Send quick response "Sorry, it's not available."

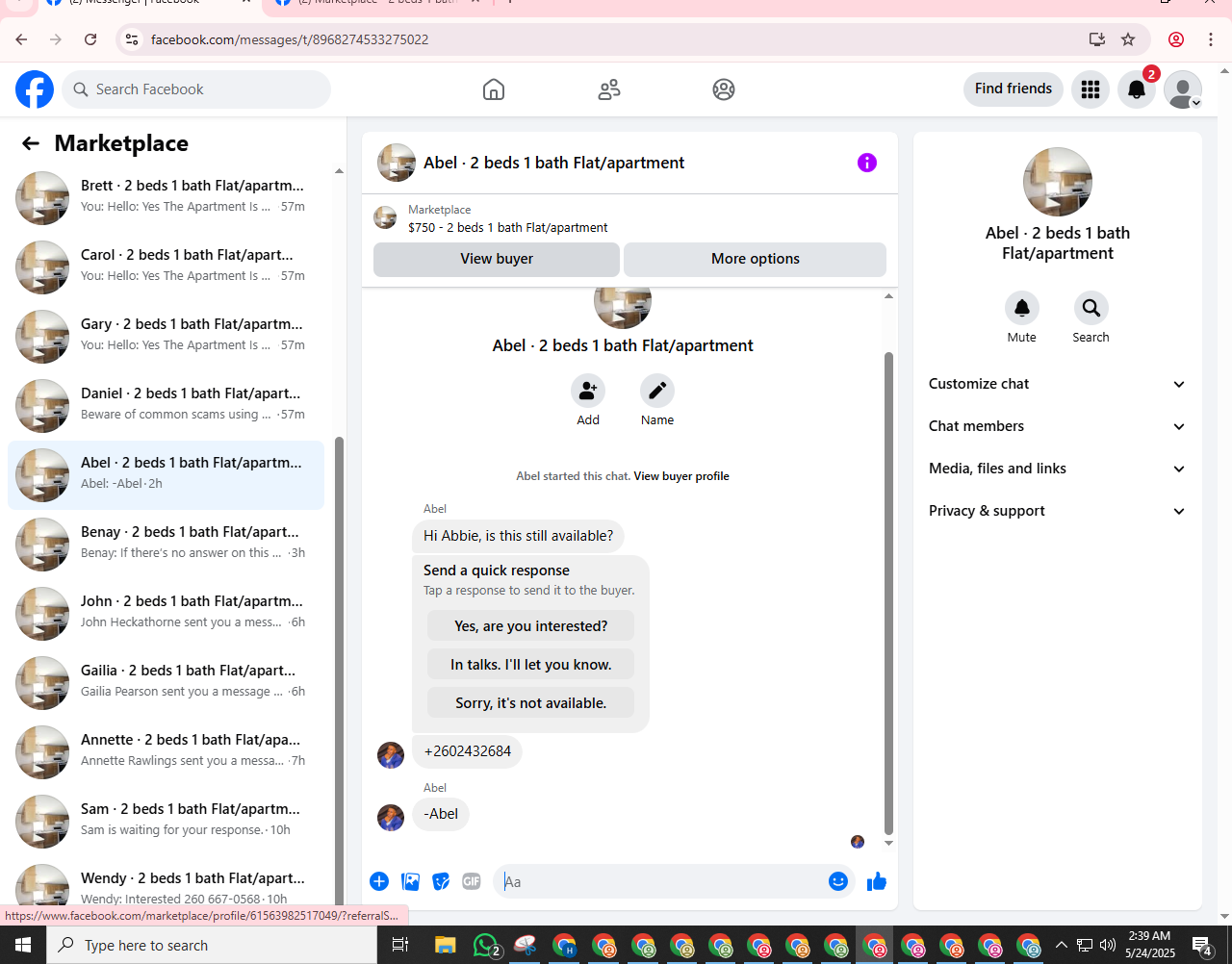[530, 703]
